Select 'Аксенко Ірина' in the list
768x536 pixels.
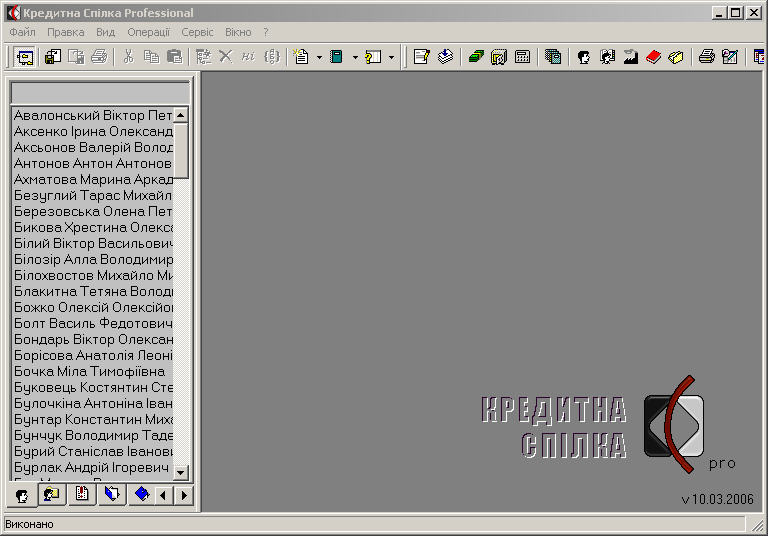[93, 132]
